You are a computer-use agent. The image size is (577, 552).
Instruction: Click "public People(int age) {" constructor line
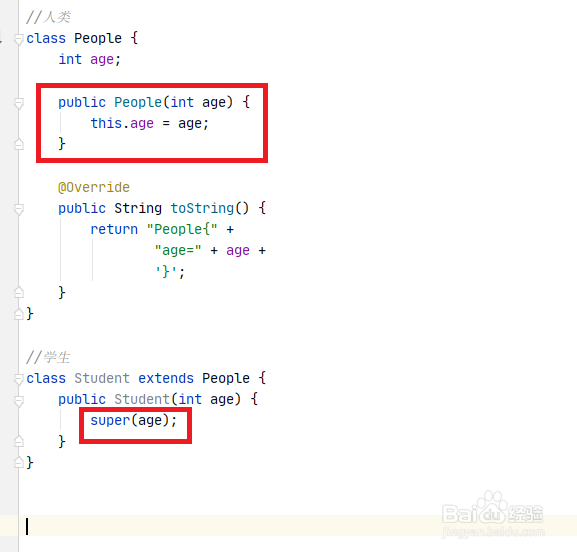[154, 102]
